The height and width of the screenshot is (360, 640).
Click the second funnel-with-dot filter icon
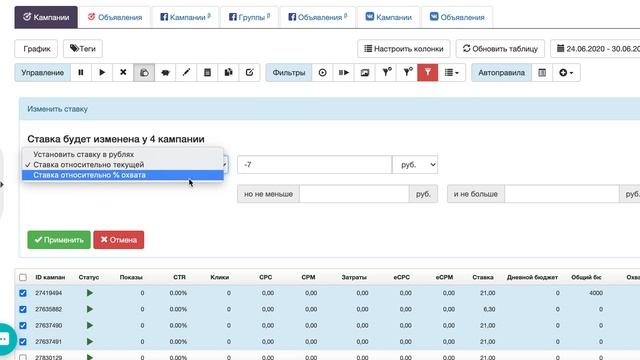click(407, 73)
